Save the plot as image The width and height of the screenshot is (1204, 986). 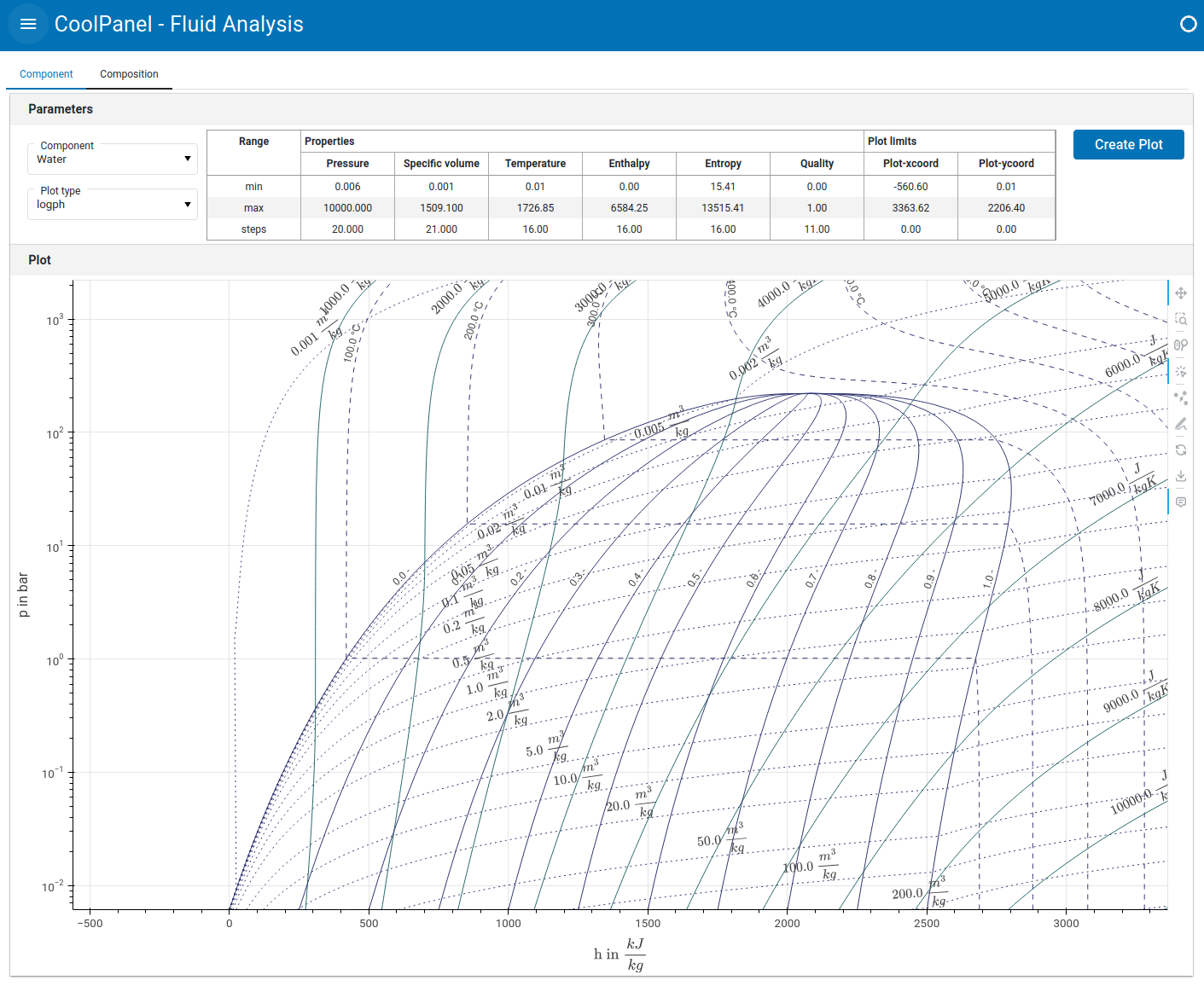[1181, 476]
